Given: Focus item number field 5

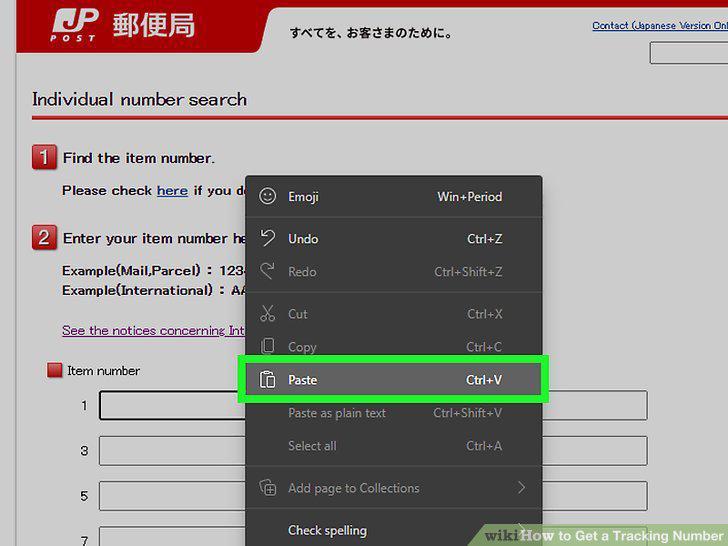Looking at the screenshot, I should [172, 496].
